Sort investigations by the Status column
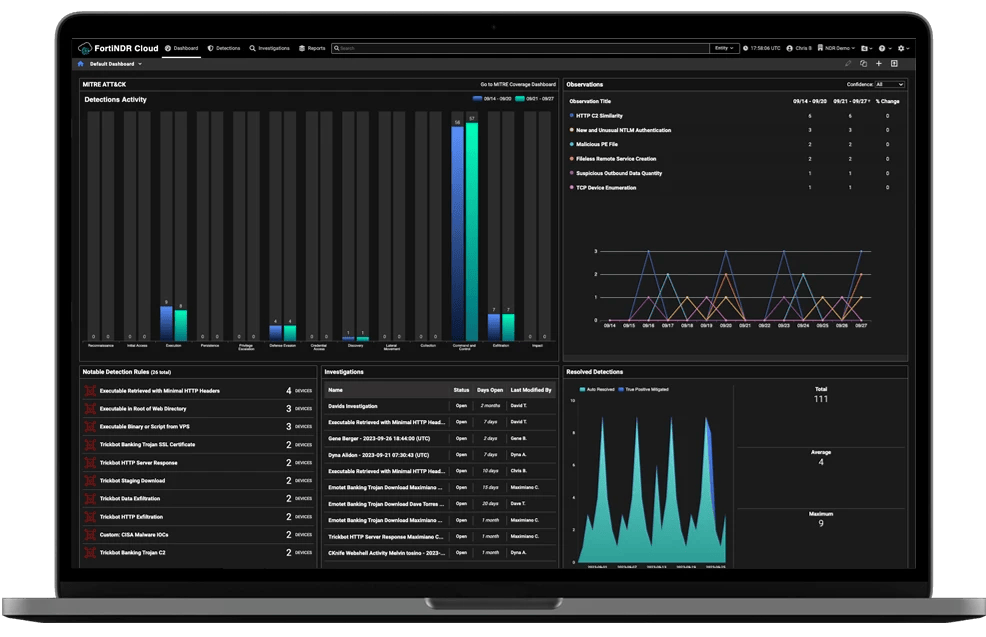 coord(461,391)
